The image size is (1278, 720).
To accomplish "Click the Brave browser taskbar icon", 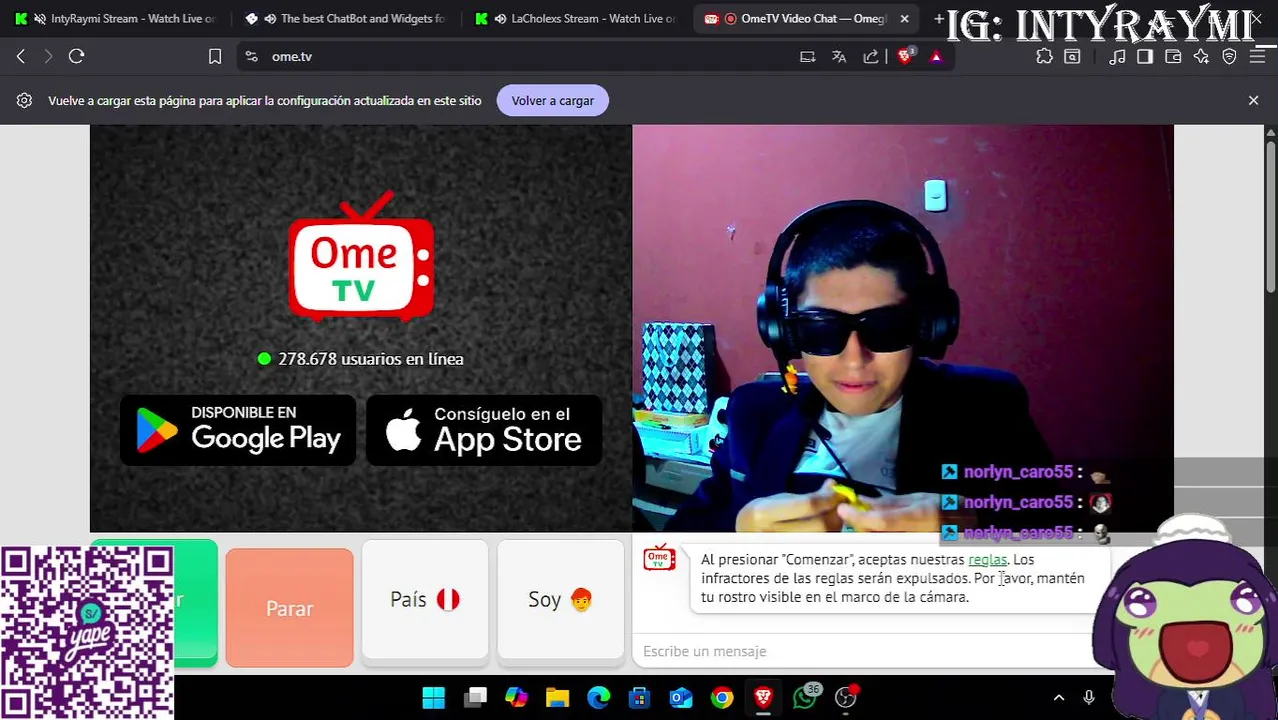I will pos(763,697).
